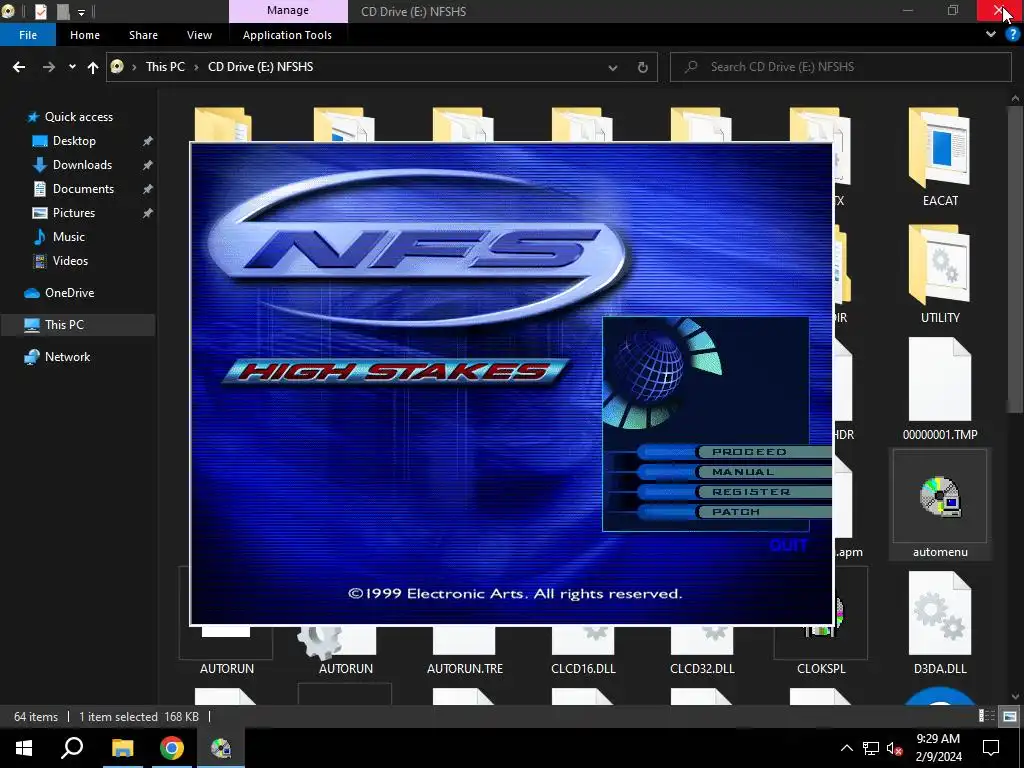
Task: Open Desktop in the navigation pane
Action: coord(74,141)
